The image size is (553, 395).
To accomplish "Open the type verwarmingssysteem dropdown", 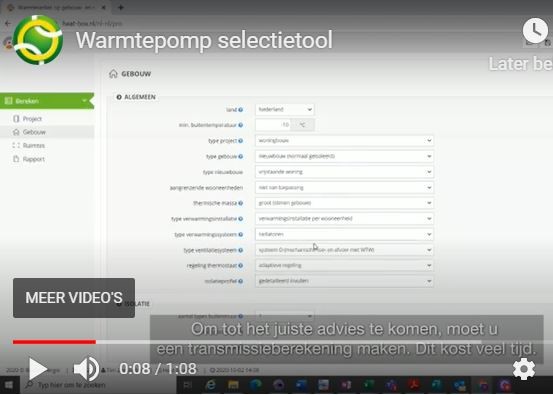I will pos(344,234).
